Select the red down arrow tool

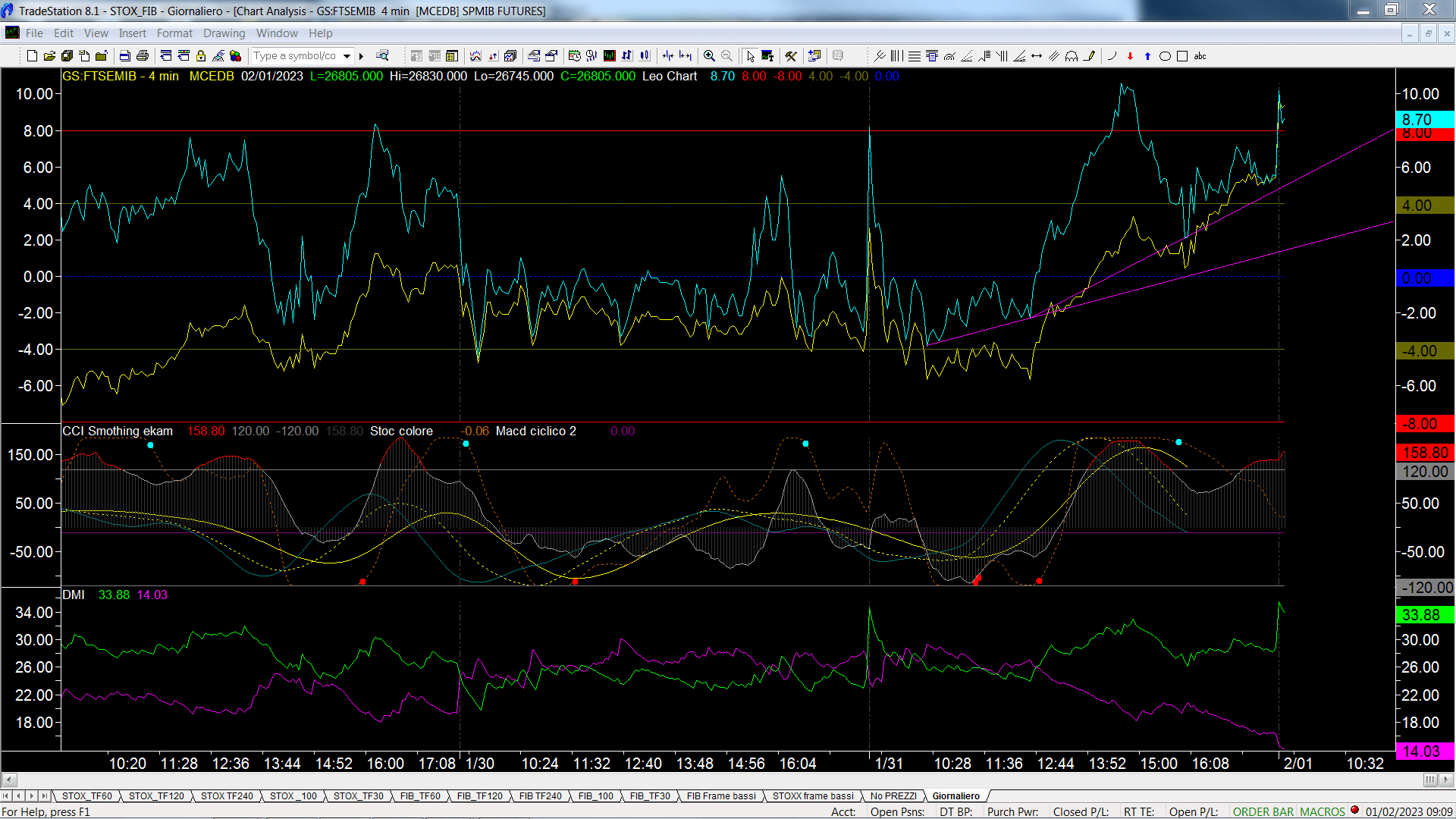(1130, 56)
